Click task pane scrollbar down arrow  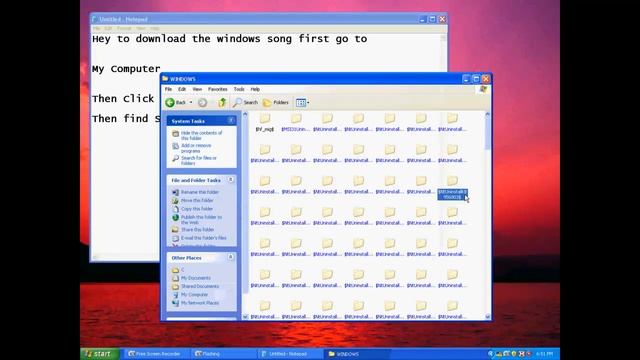coord(245,316)
